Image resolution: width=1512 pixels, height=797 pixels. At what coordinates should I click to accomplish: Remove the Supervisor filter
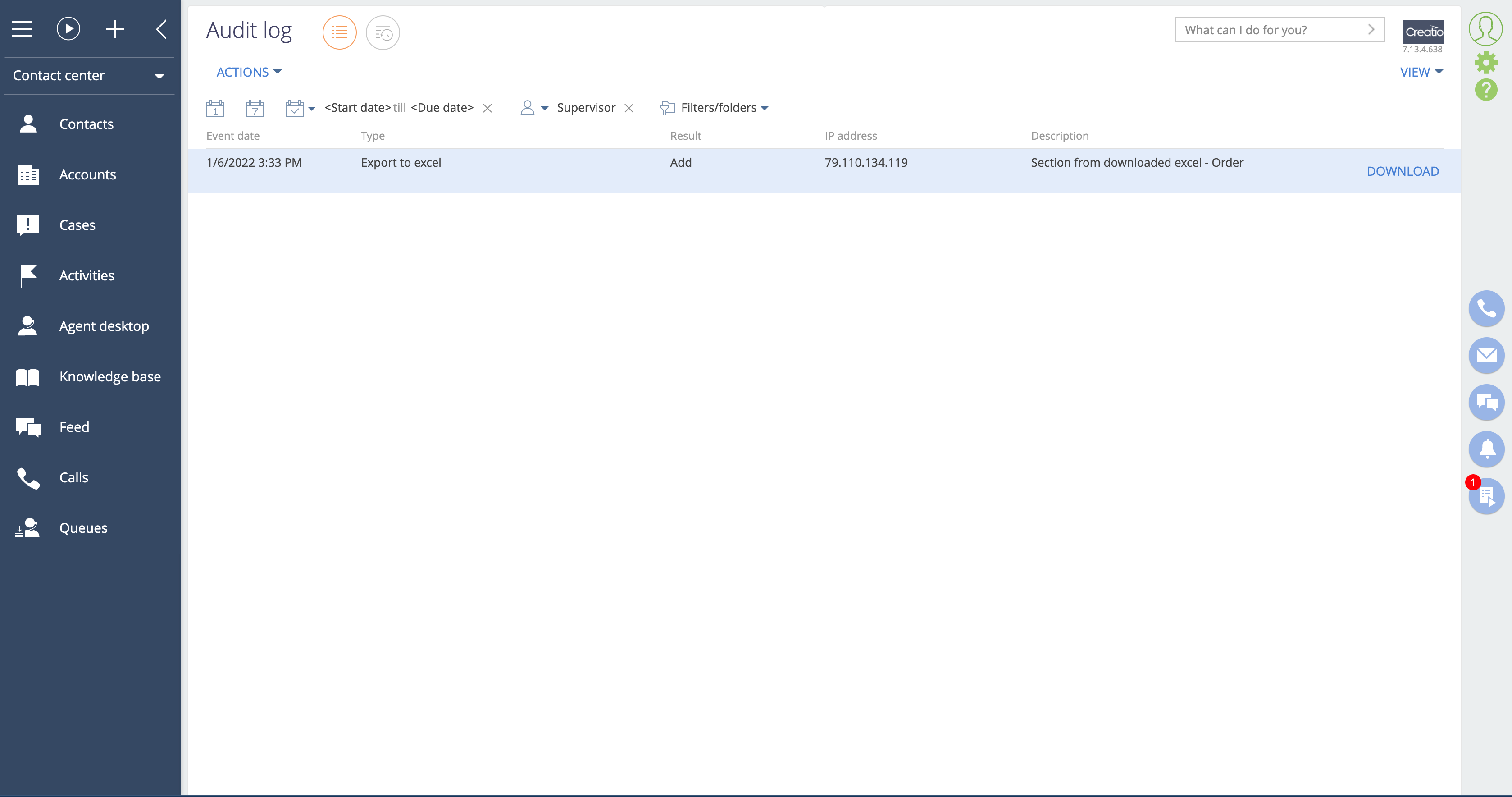[x=628, y=107]
